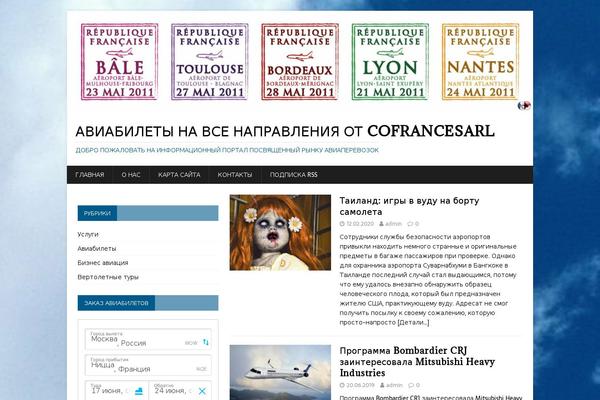The width and height of the screenshot is (600, 400).
Task: Click the Toulouse airport stamp image
Action: pyautogui.click(x=210, y=62)
